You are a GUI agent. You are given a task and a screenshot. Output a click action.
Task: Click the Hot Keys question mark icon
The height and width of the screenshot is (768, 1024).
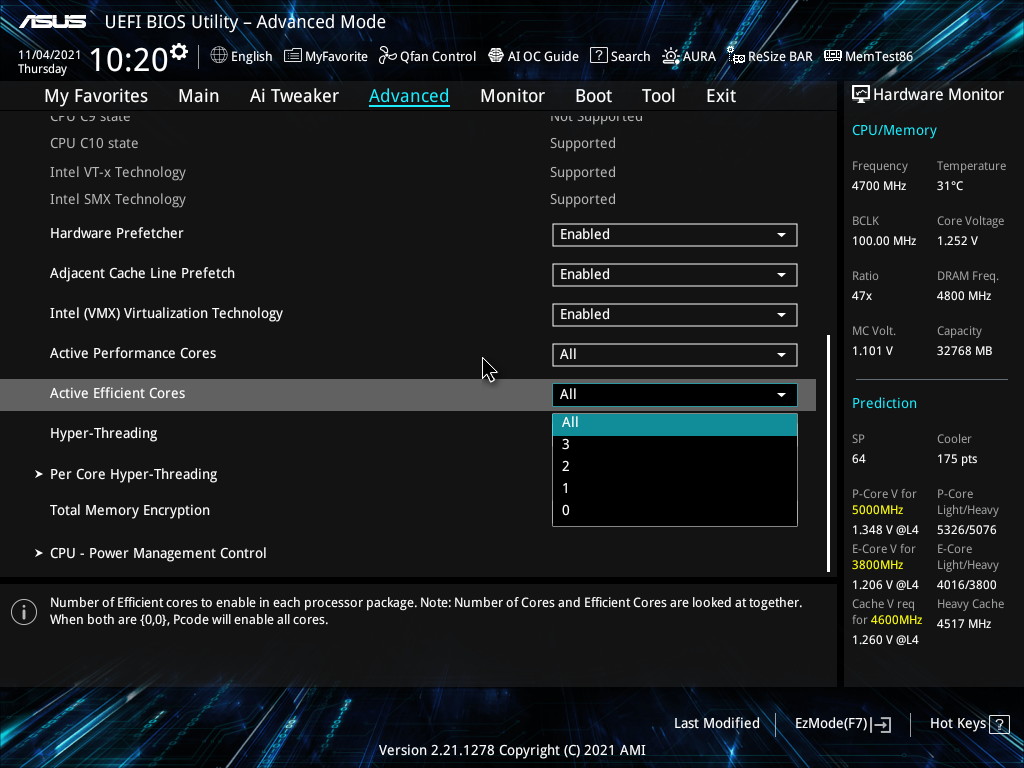(x=999, y=724)
